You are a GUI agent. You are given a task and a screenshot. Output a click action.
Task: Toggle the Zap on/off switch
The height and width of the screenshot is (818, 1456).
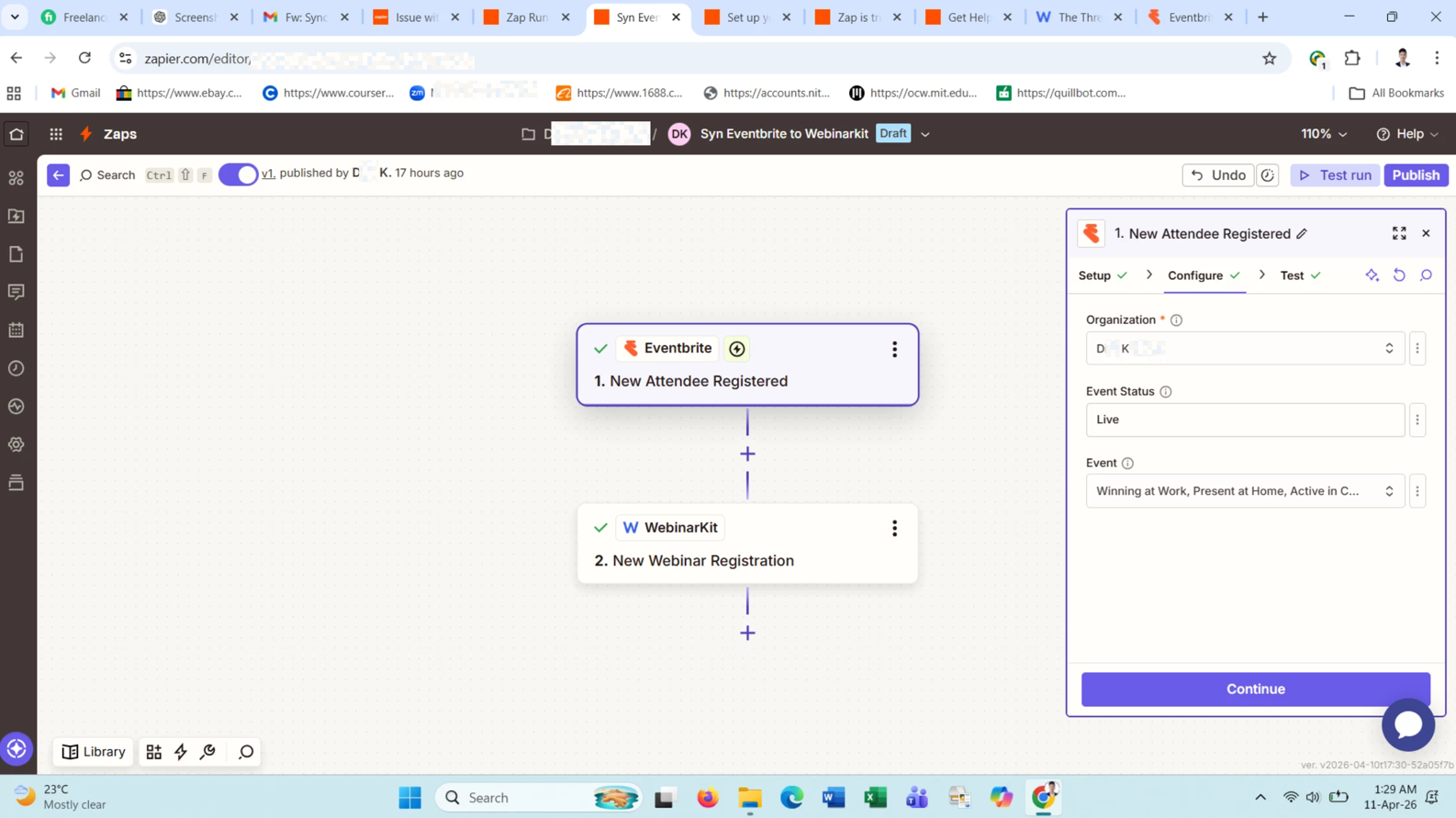[238, 174]
